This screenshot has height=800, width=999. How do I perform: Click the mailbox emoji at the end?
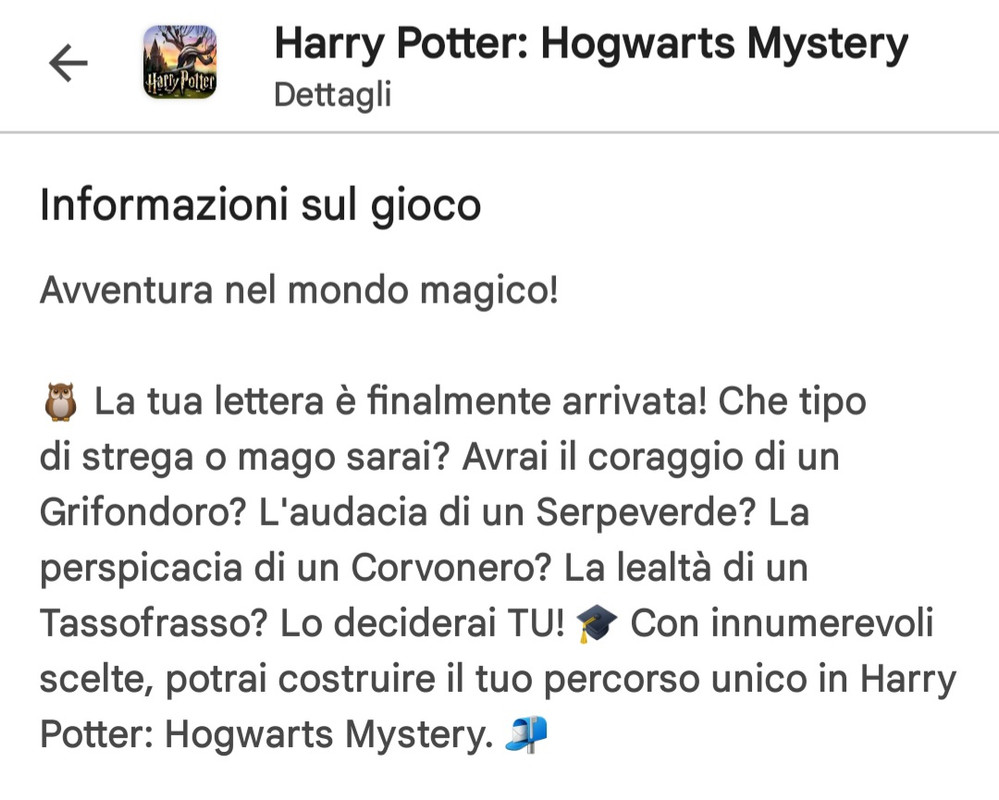(x=526, y=734)
